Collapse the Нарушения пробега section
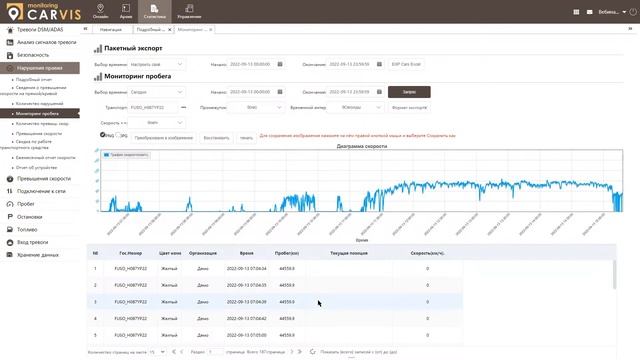Image resolution: width=640 pixels, height=360 pixels. 40,68
